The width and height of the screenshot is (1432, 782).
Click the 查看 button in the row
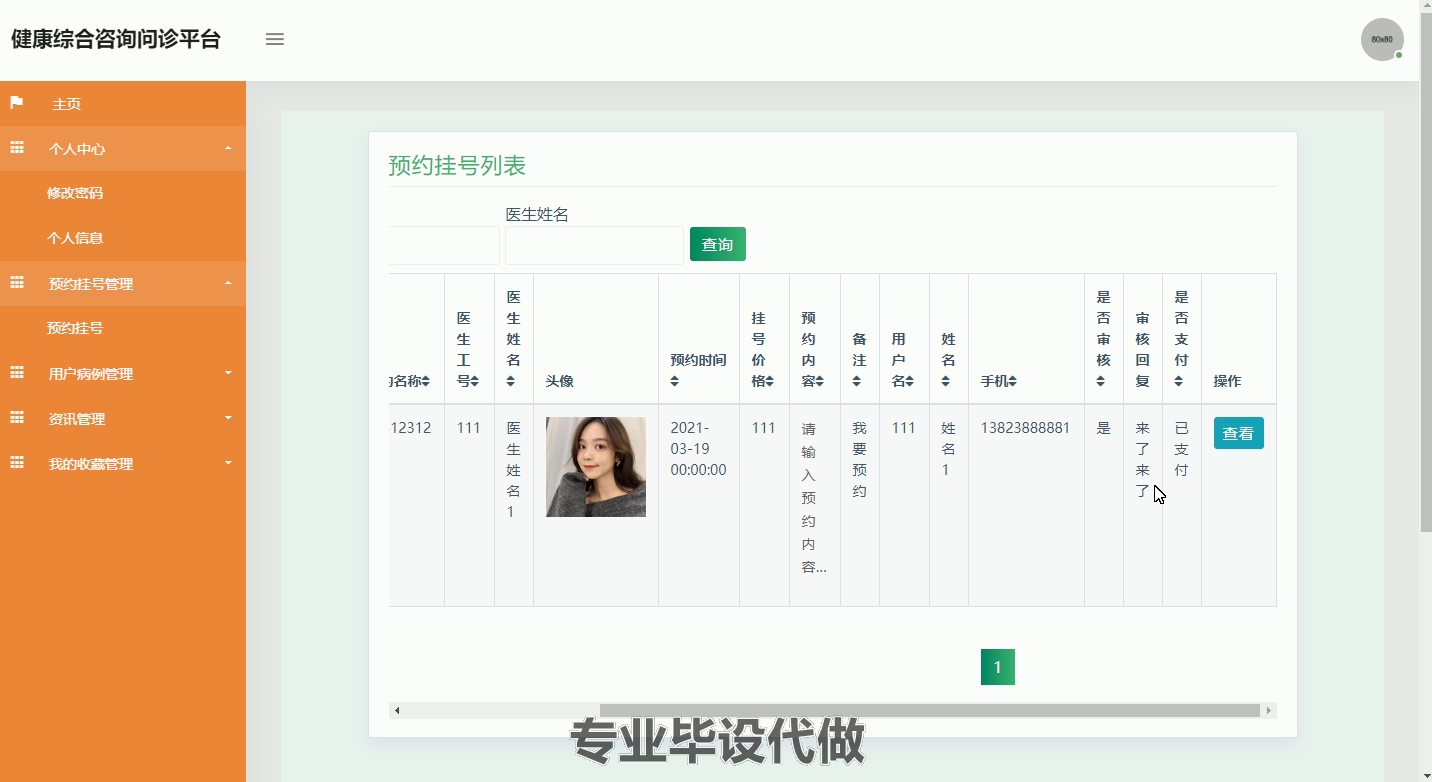pyautogui.click(x=1239, y=433)
